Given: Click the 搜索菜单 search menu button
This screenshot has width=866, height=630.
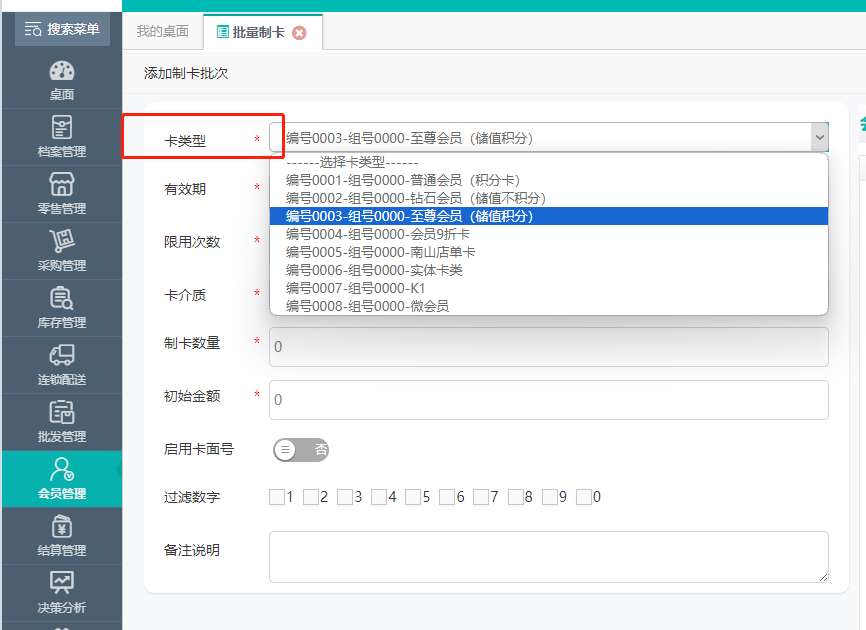Looking at the screenshot, I should coord(62,29).
